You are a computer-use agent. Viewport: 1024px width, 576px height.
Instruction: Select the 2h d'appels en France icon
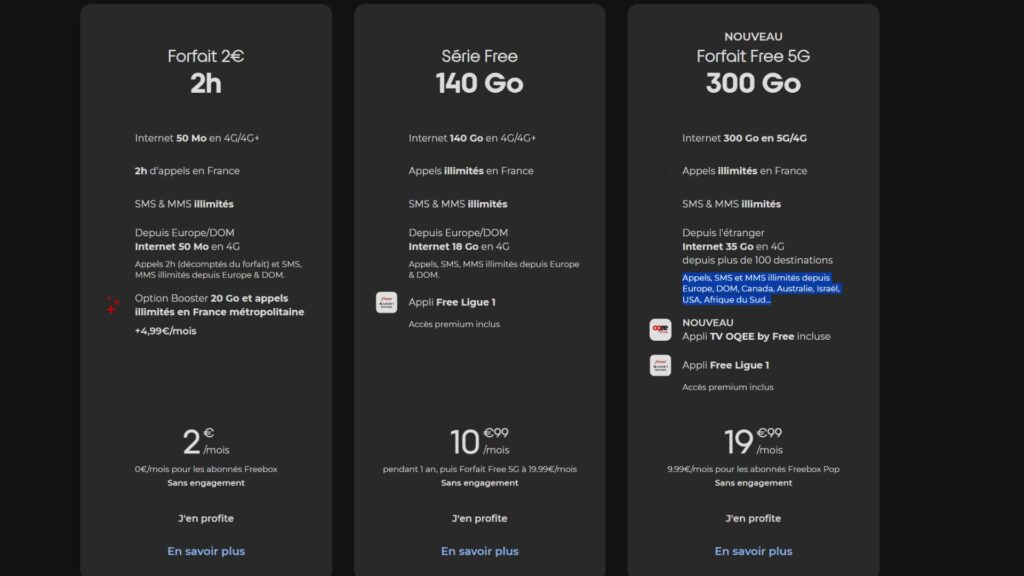(x=114, y=170)
